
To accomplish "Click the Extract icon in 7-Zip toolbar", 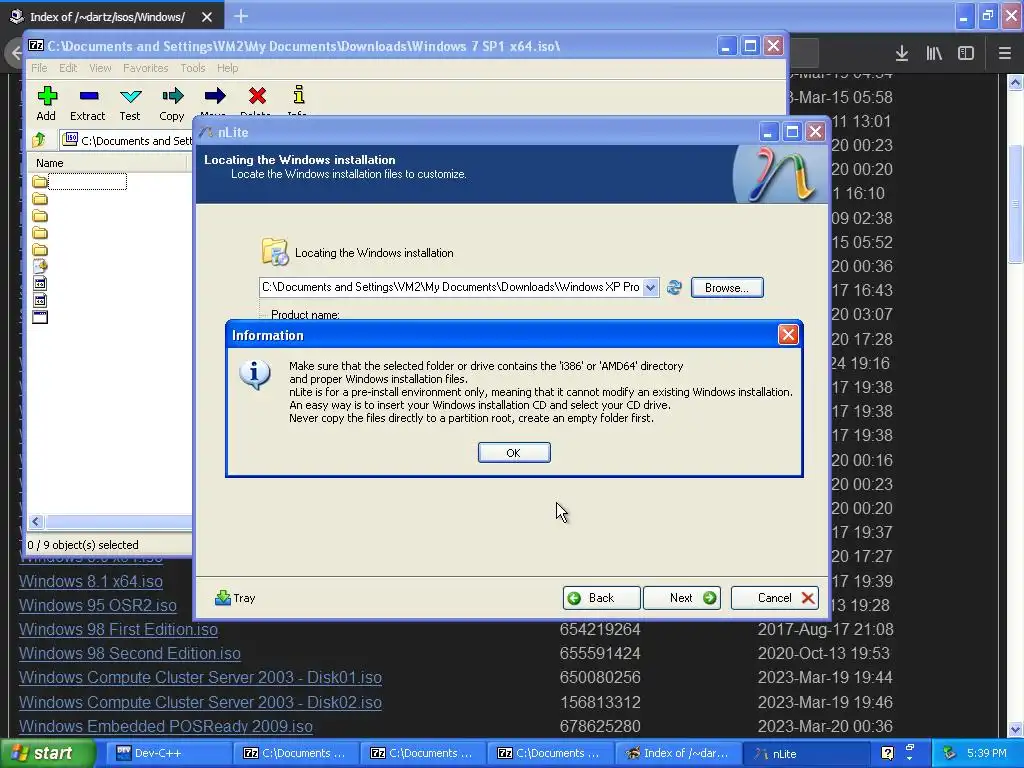I will [x=88, y=103].
